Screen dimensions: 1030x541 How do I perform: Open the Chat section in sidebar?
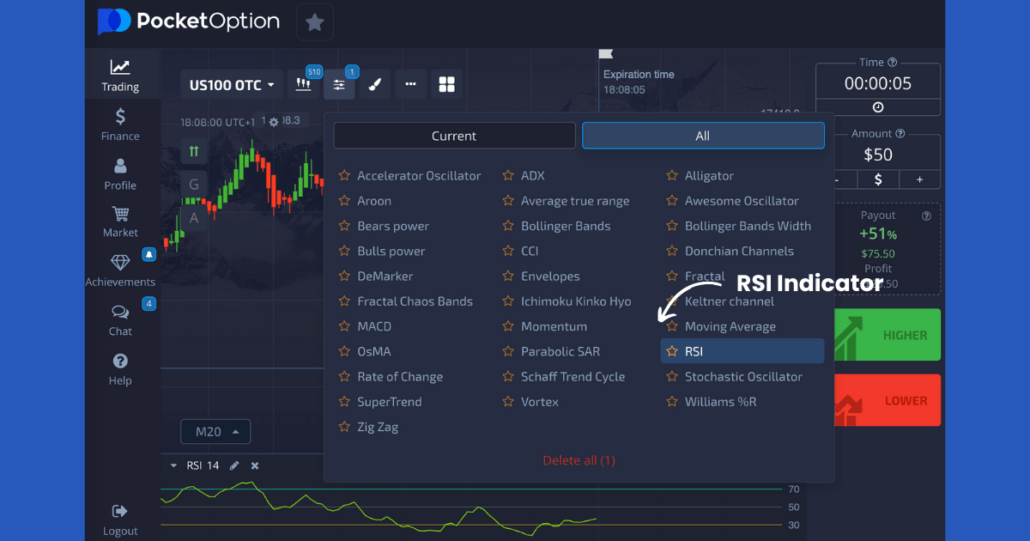click(120, 320)
